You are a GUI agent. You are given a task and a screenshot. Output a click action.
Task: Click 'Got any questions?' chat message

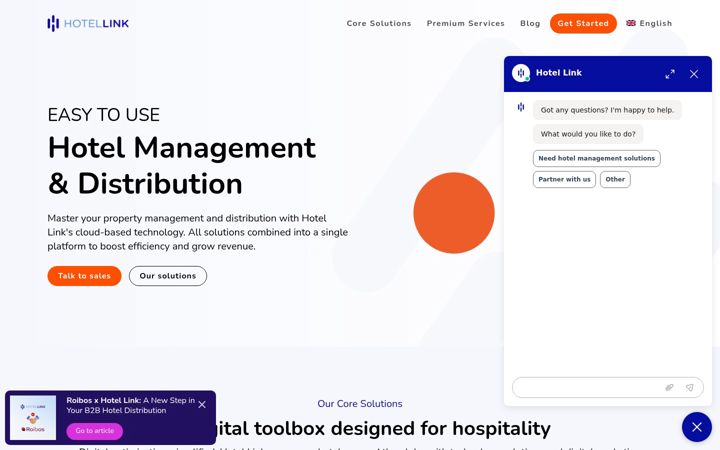click(x=607, y=110)
